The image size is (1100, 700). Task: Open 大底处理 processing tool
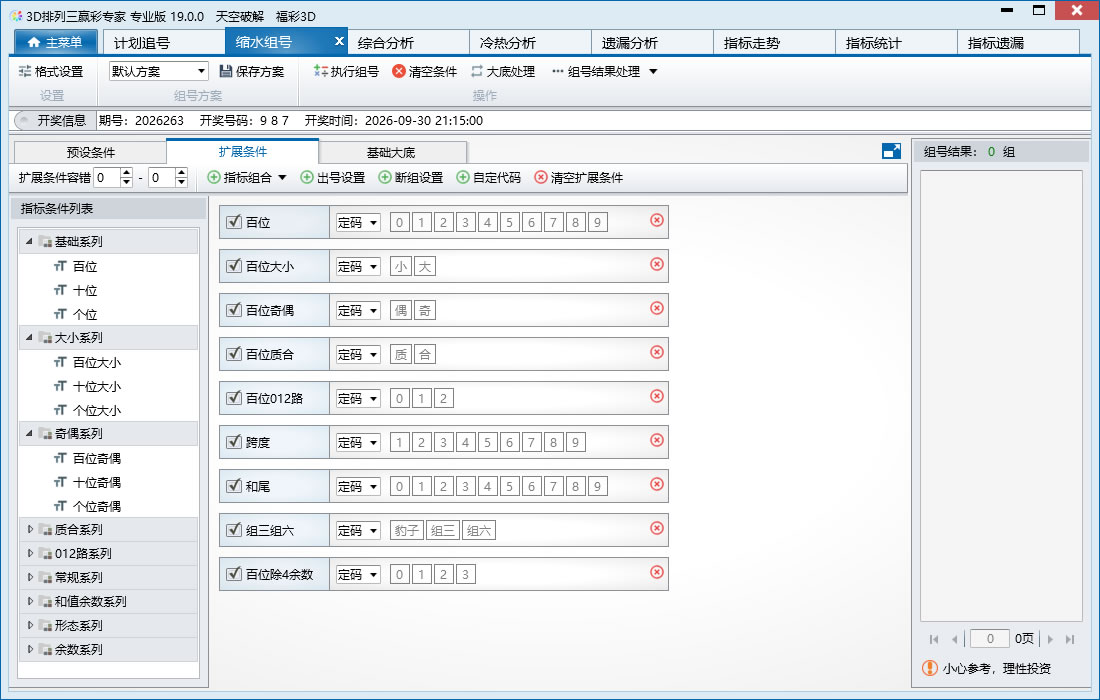click(x=503, y=72)
